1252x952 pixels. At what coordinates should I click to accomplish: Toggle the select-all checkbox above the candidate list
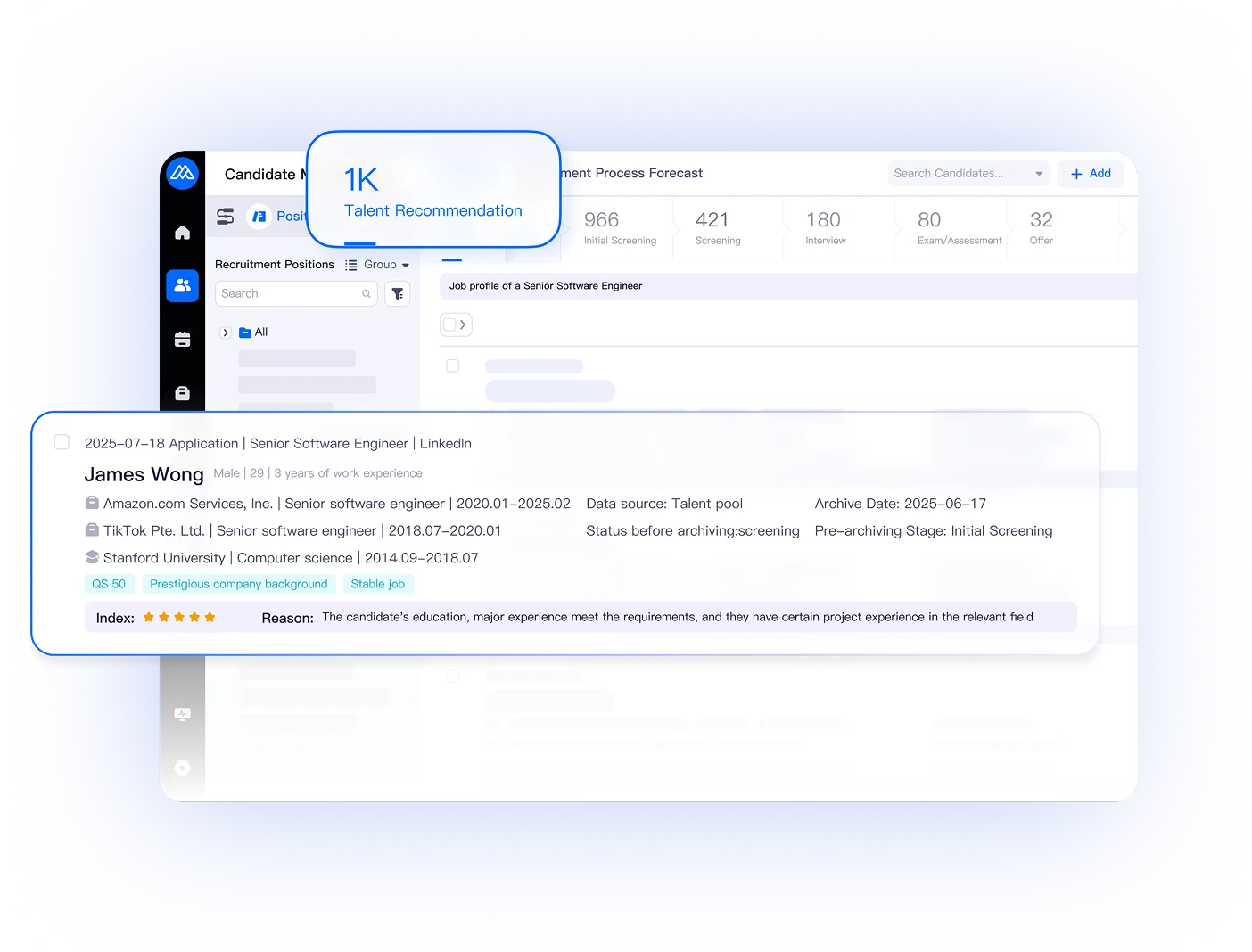(450, 324)
